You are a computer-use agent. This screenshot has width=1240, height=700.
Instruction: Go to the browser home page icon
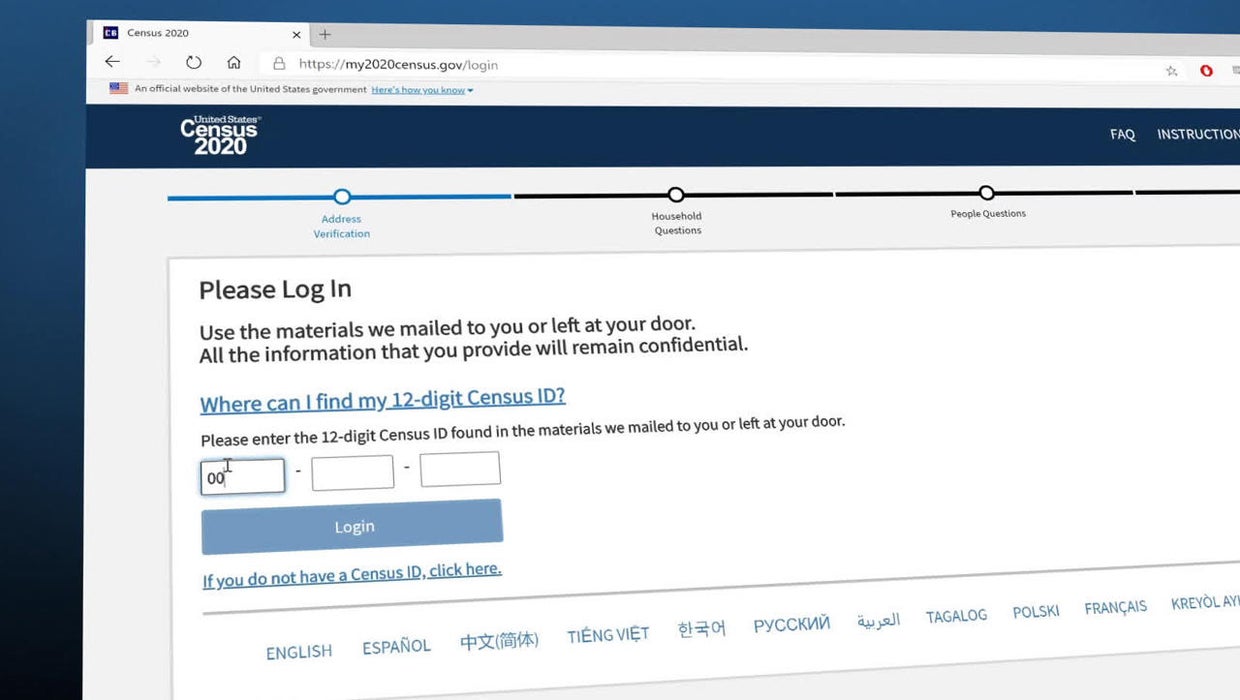(x=234, y=62)
